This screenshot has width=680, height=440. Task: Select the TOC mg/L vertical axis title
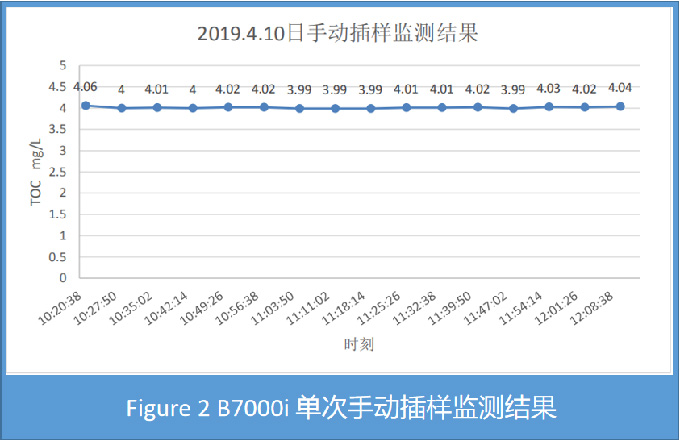36,172
